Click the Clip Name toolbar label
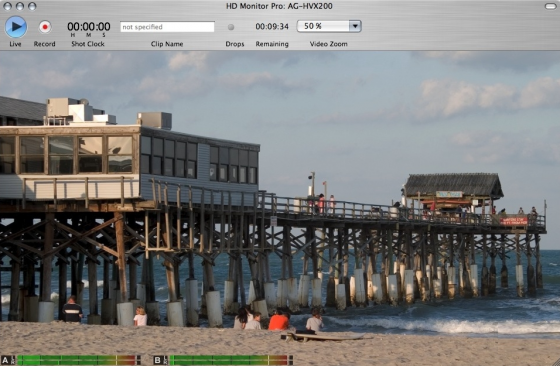The image size is (560, 366). (167, 44)
